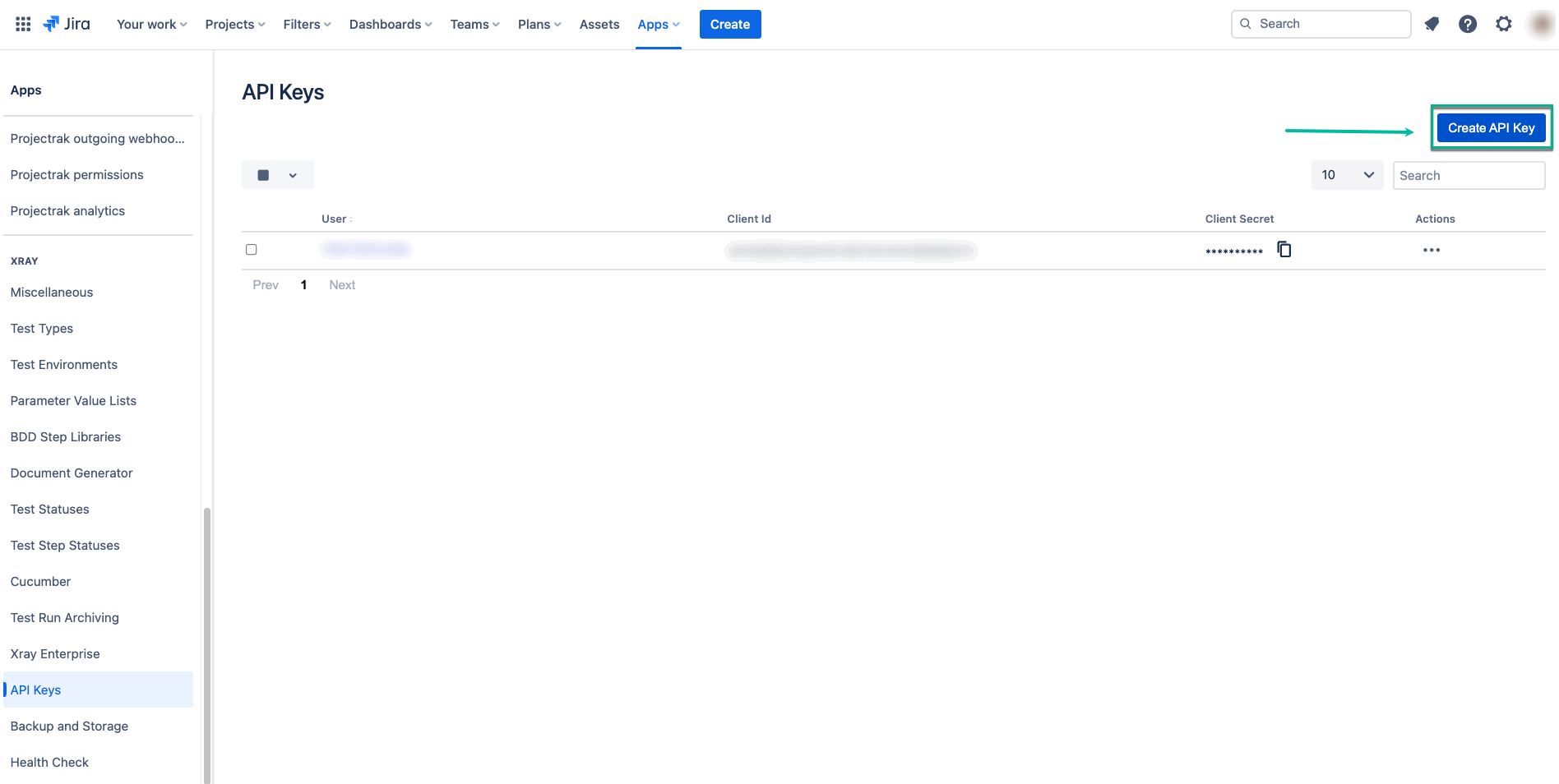Open the row actions ellipsis menu
Screen dimensions: 1559x784
tap(1431, 250)
